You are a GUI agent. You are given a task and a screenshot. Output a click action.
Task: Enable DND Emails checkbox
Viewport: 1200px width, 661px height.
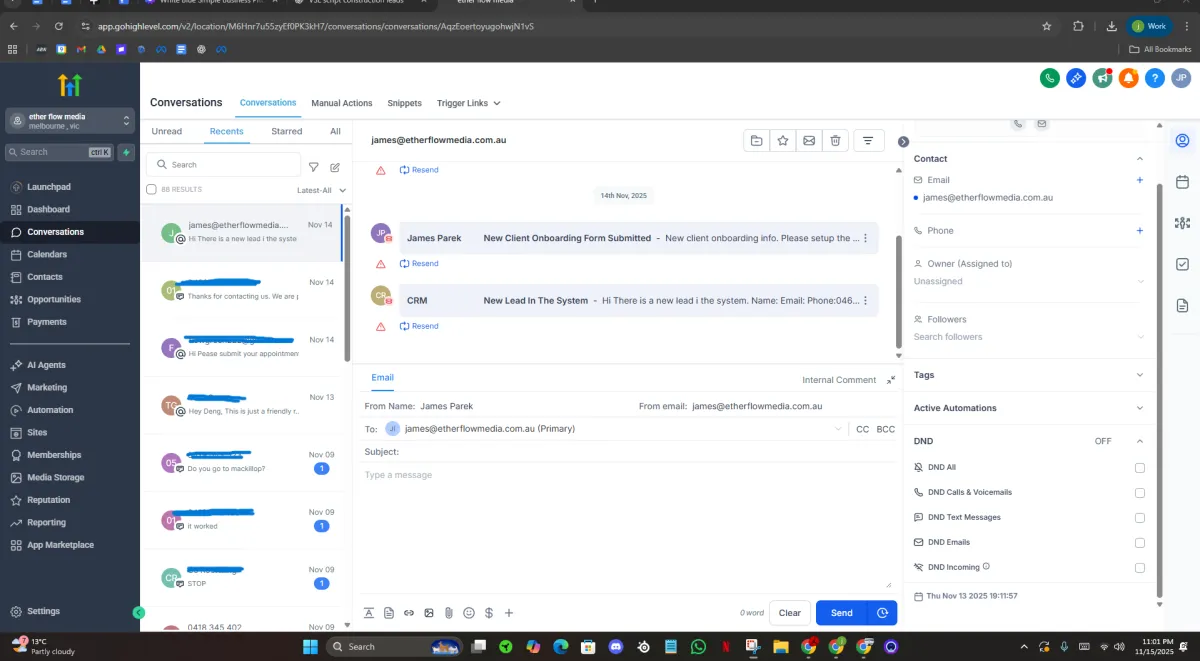(1140, 543)
